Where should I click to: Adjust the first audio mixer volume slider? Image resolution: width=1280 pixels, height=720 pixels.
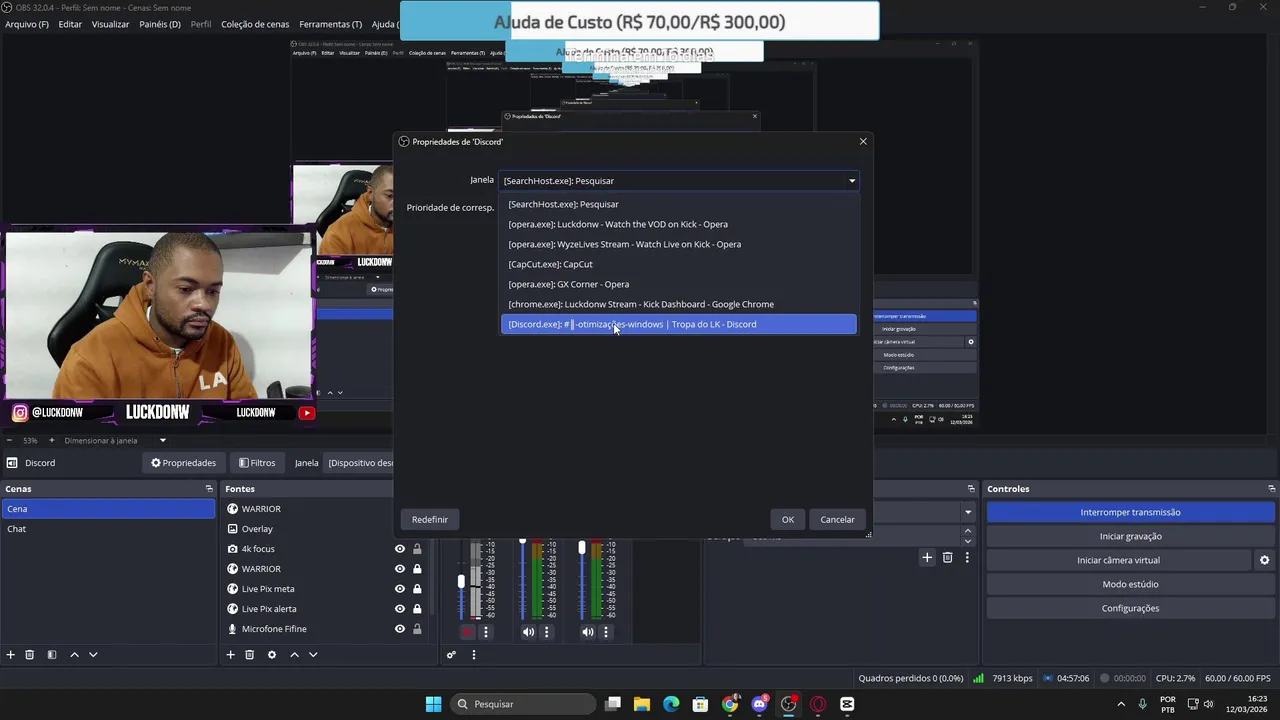tap(461, 581)
